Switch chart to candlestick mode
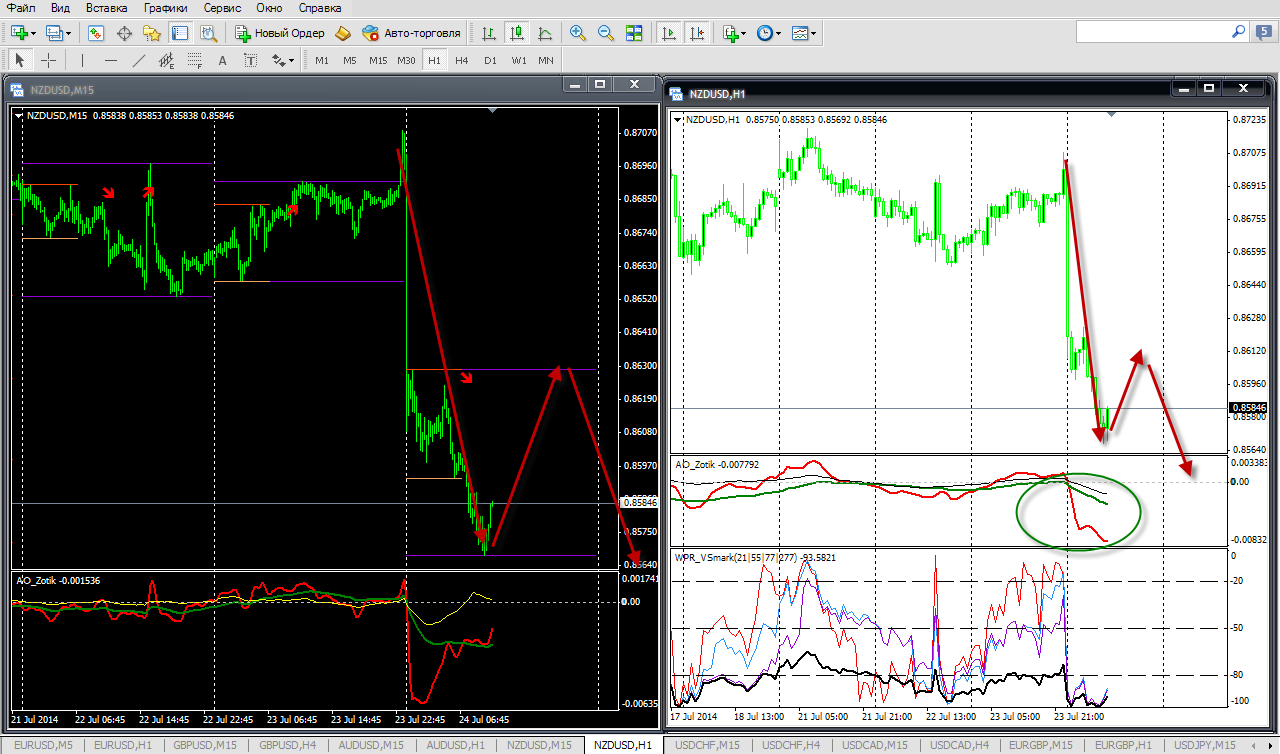The width and height of the screenshot is (1280, 754). point(517,33)
